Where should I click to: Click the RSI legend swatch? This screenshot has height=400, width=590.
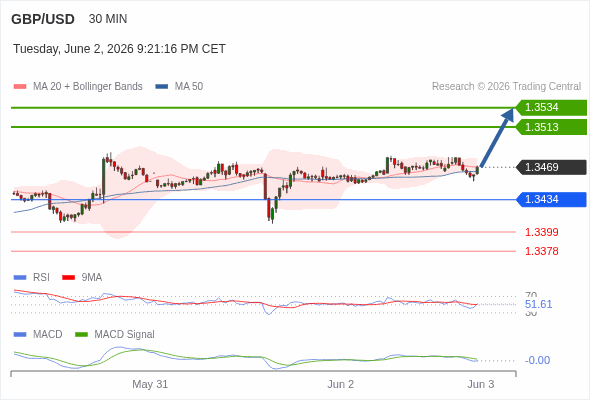pyautogui.click(x=20, y=278)
